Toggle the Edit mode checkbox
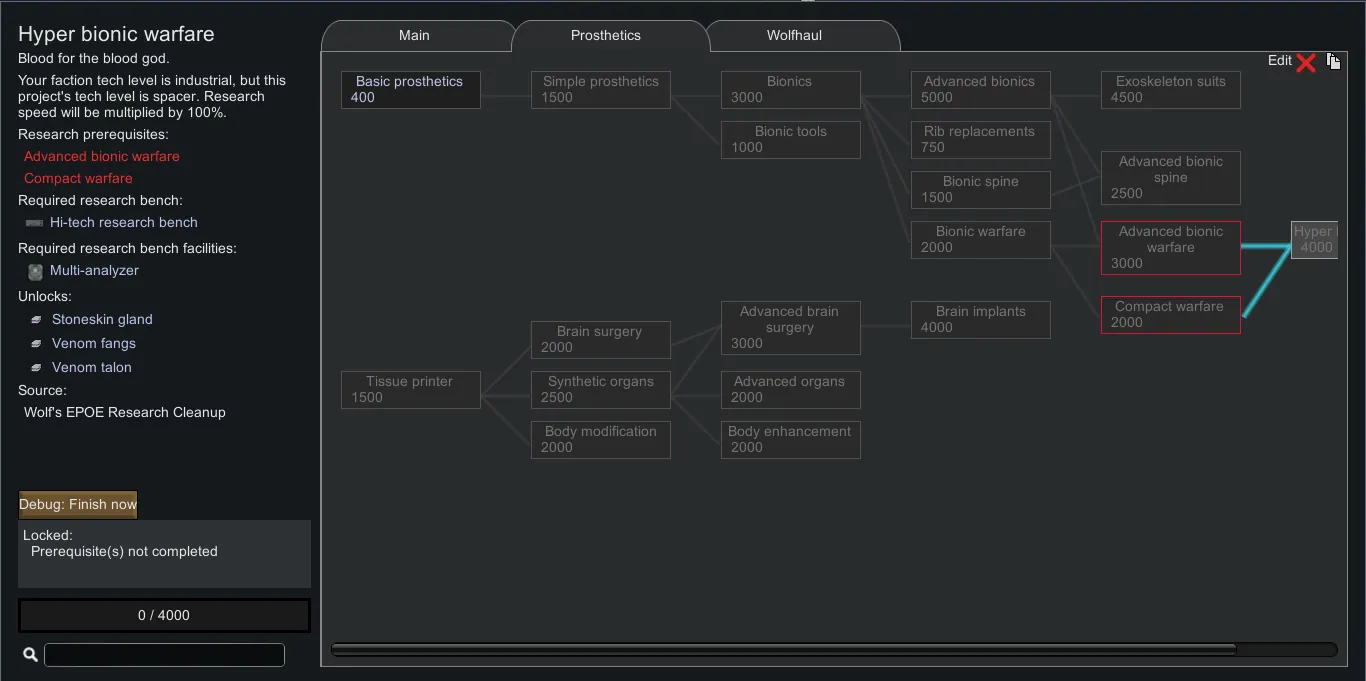Viewport: 1366px width, 681px height. point(1305,62)
